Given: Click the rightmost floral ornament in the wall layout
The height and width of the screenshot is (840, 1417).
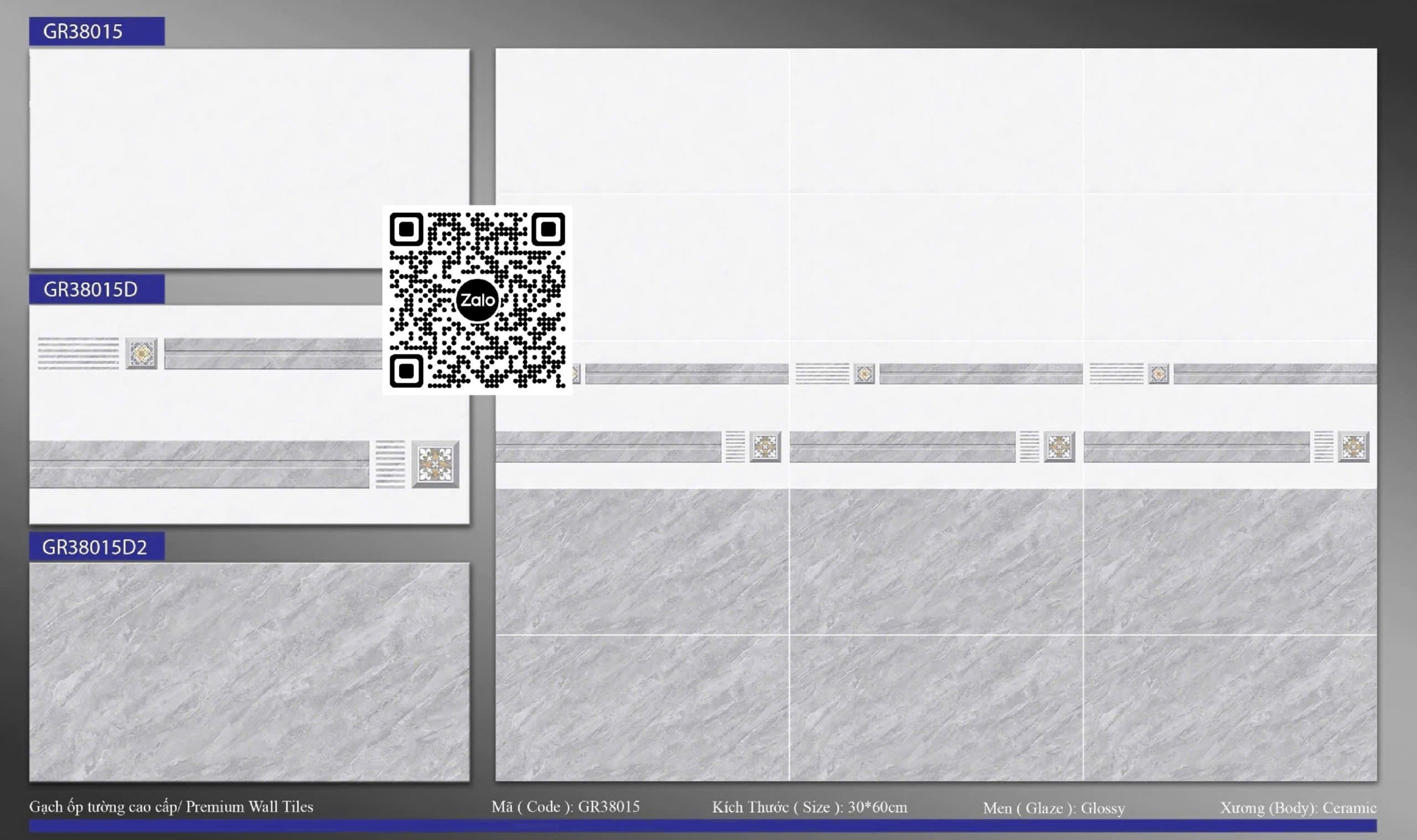Looking at the screenshot, I should pyautogui.click(x=1353, y=447).
